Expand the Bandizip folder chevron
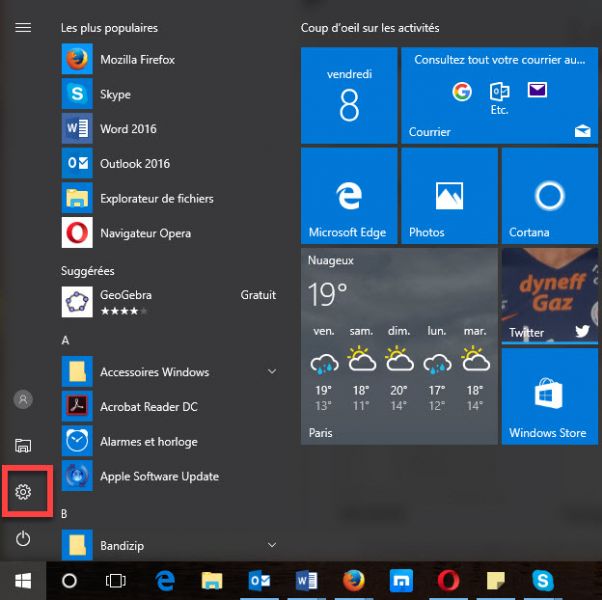Viewport: 602px width, 600px height. [272, 545]
